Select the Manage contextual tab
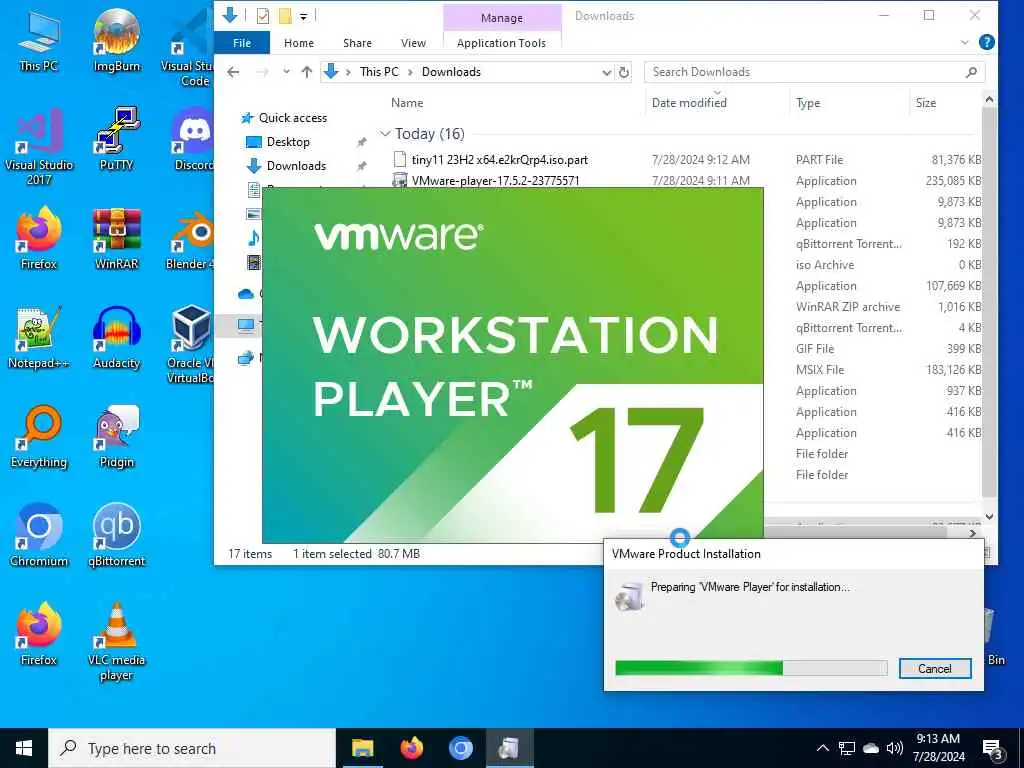 (x=502, y=18)
